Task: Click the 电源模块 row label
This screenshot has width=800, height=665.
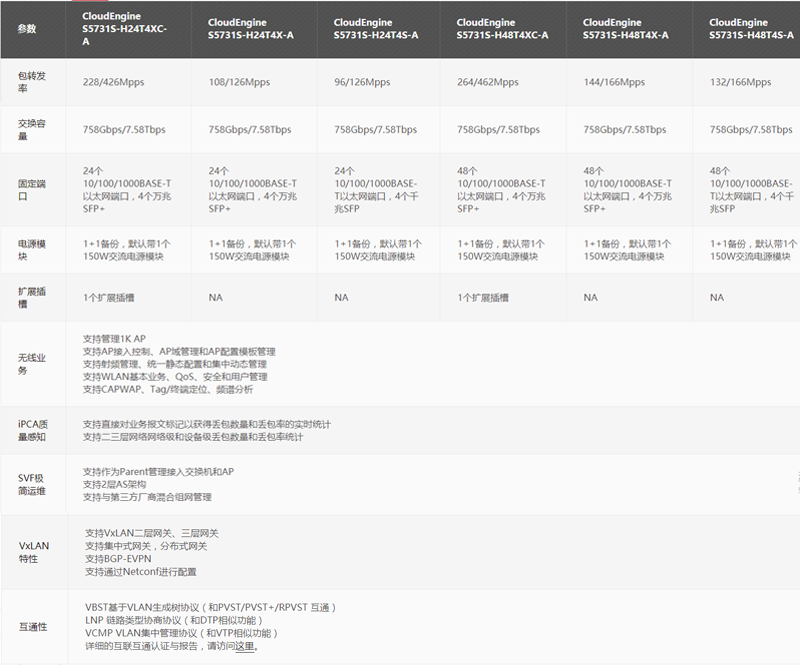Action: point(31,250)
